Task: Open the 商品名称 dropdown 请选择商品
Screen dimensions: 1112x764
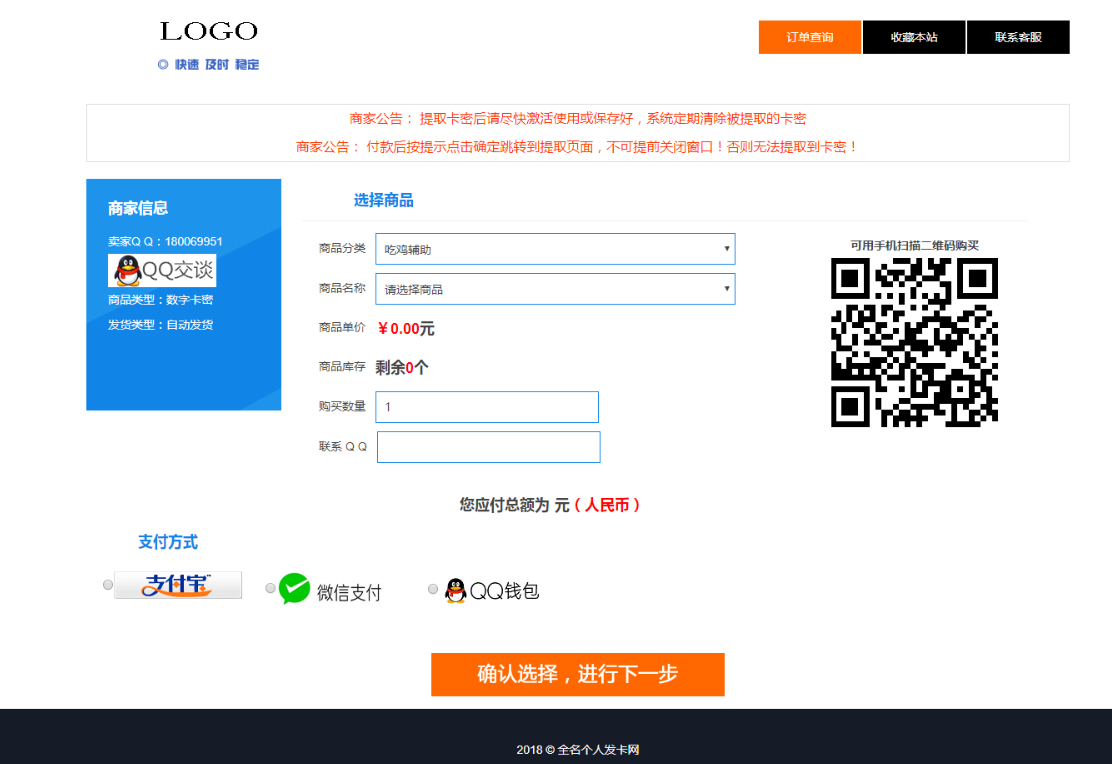Action: tap(555, 289)
